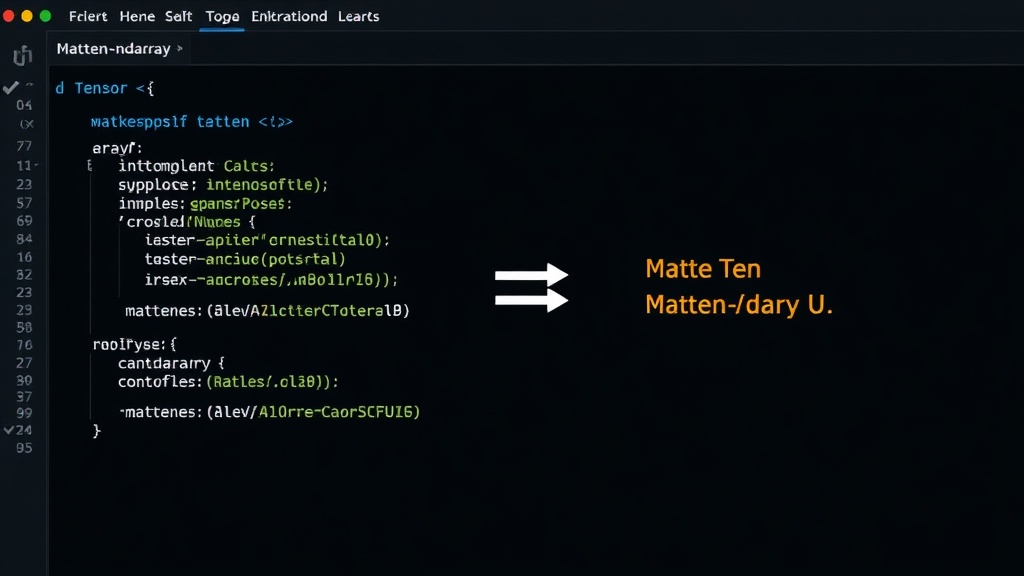Open the Salt menu
This screenshot has width=1024, height=576.
pos(178,16)
